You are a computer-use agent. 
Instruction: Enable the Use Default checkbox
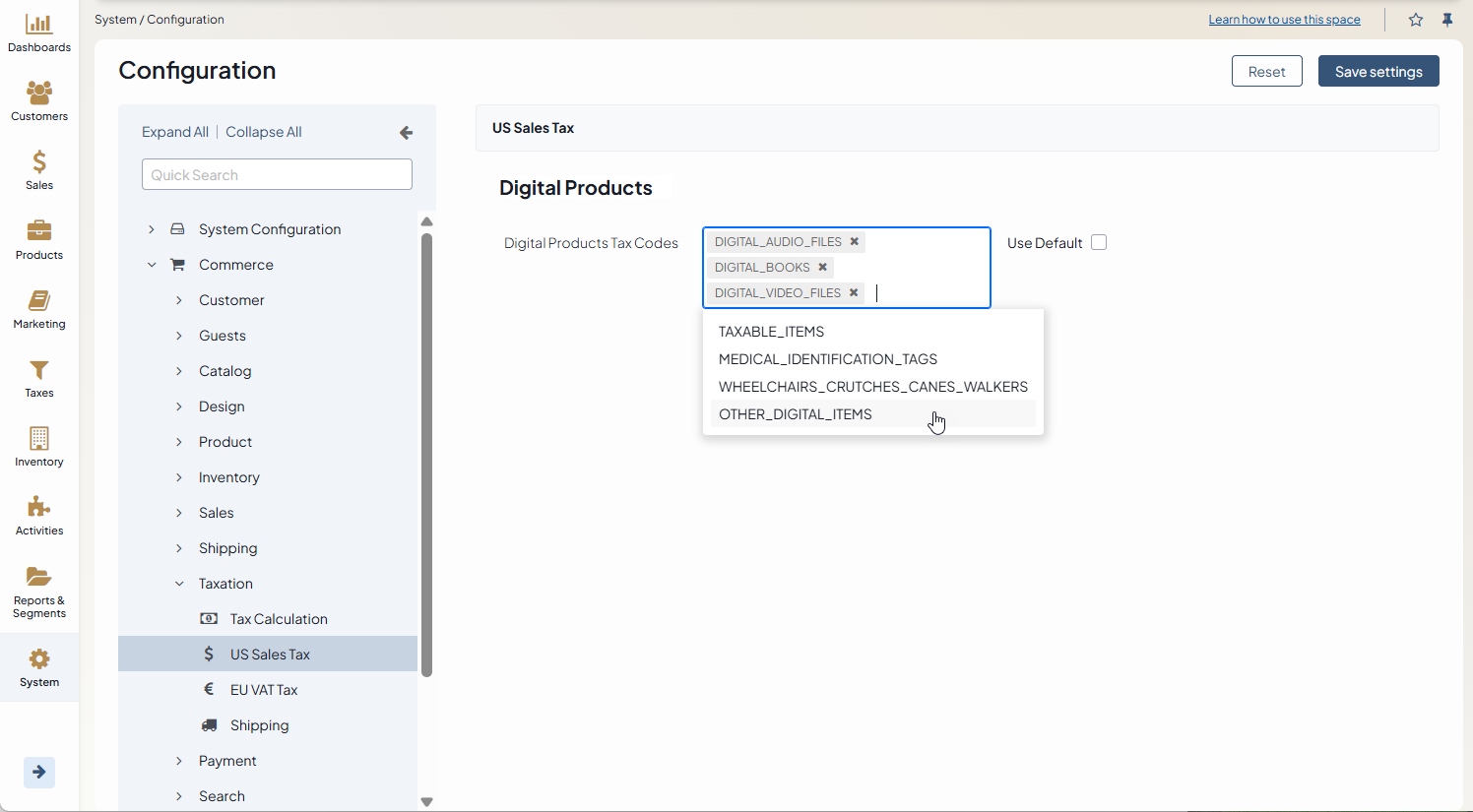pyautogui.click(x=1099, y=242)
